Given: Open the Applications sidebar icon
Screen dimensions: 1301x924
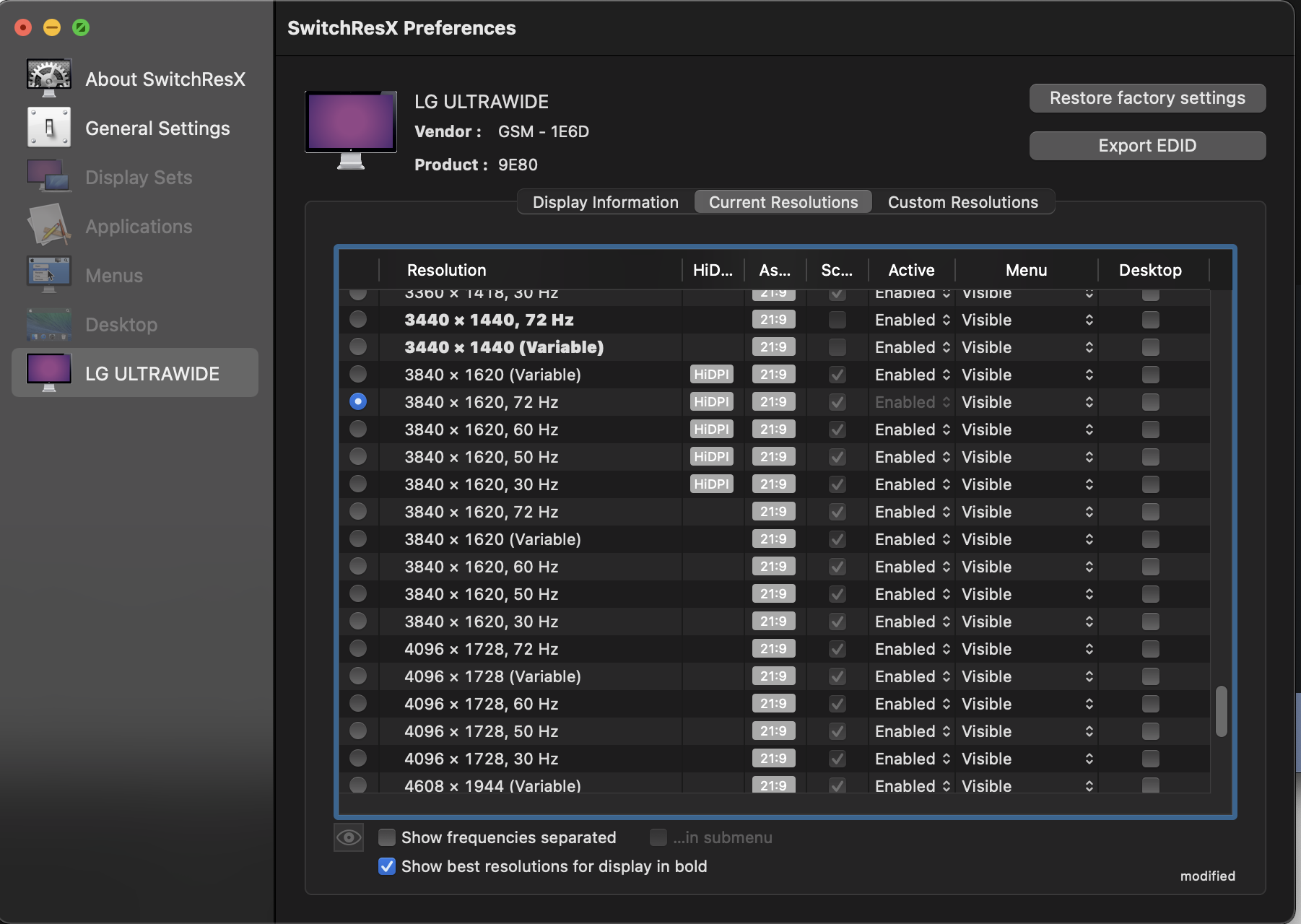Looking at the screenshot, I should [x=48, y=226].
